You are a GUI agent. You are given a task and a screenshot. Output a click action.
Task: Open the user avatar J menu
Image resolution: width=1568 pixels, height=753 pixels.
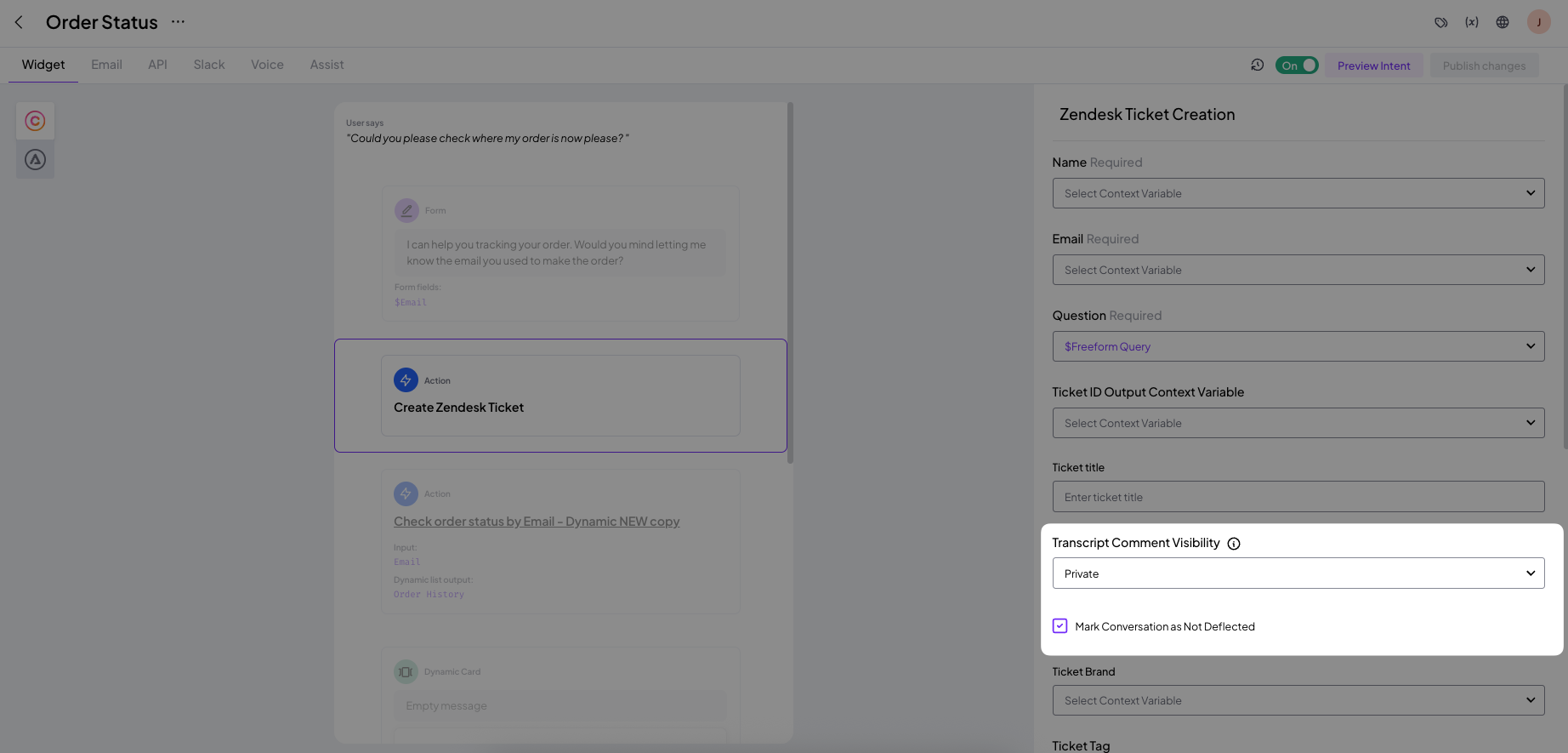pos(1539,22)
